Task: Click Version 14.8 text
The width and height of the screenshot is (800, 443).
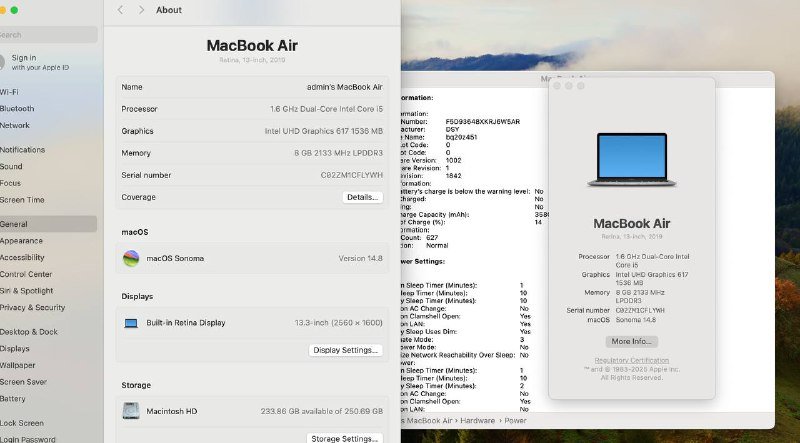Action: click(360, 259)
